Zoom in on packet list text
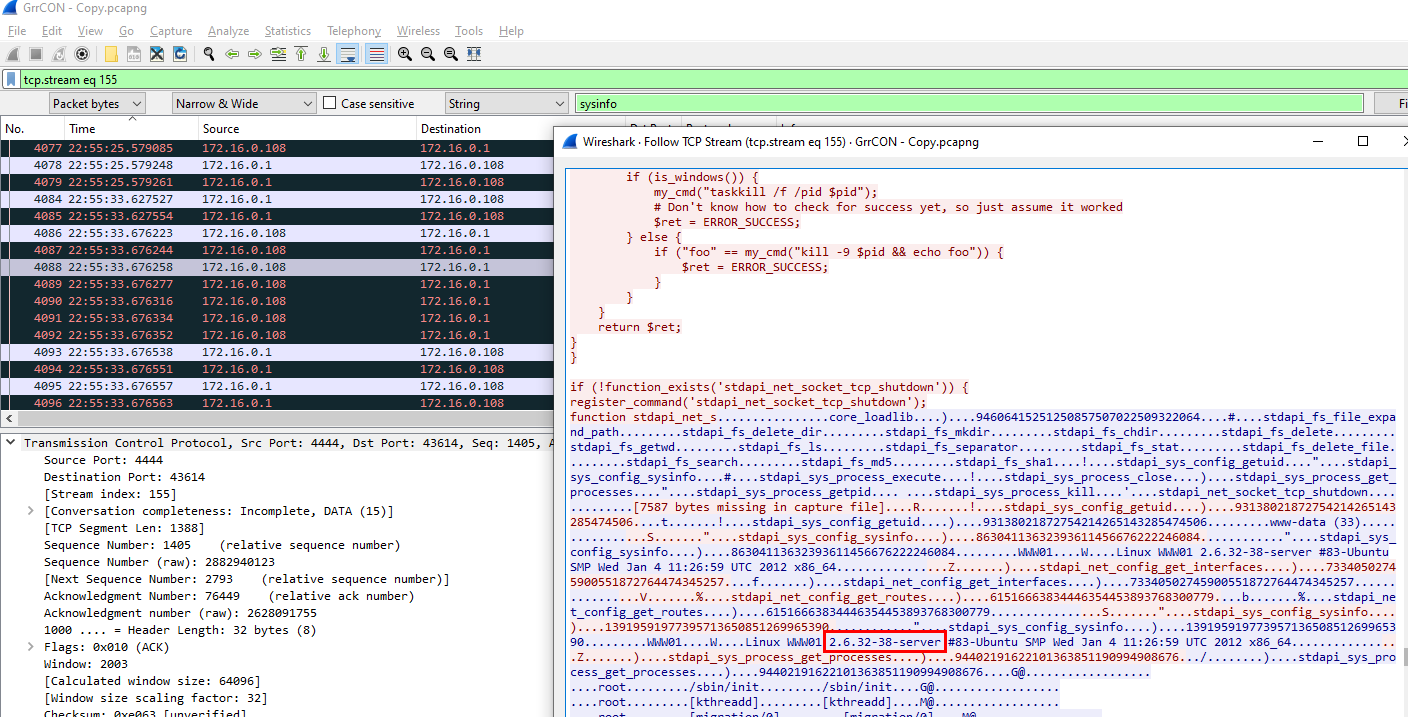Viewport: 1408px width, 717px height. tap(404, 54)
